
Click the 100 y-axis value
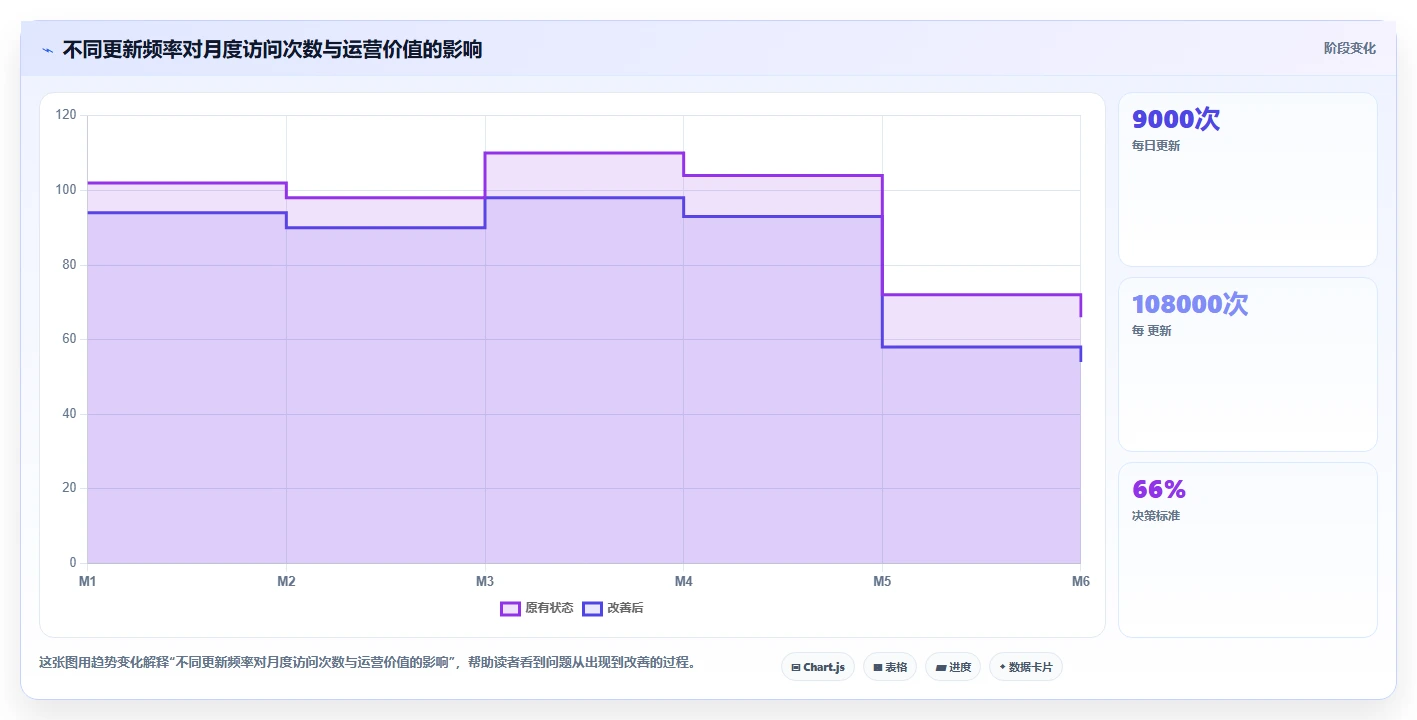pyautogui.click(x=66, y=190)
